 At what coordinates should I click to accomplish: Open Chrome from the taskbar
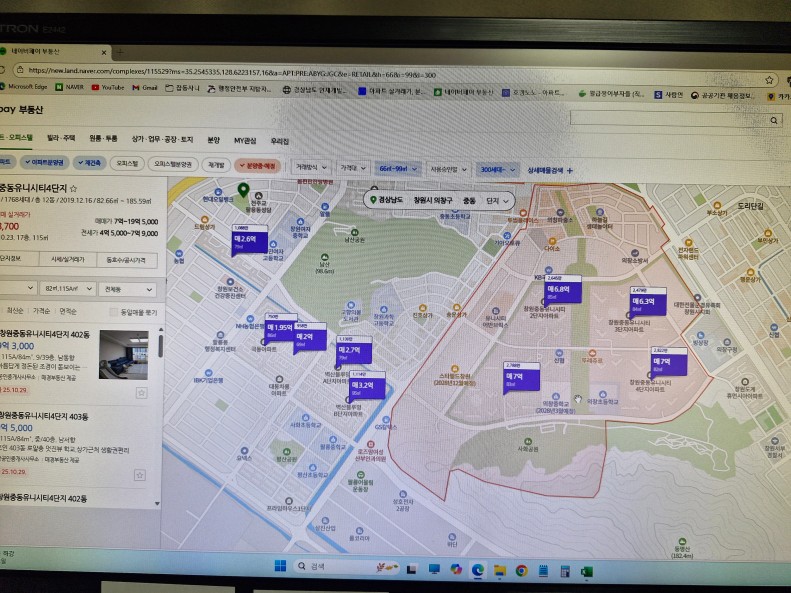tap(522, 571)
